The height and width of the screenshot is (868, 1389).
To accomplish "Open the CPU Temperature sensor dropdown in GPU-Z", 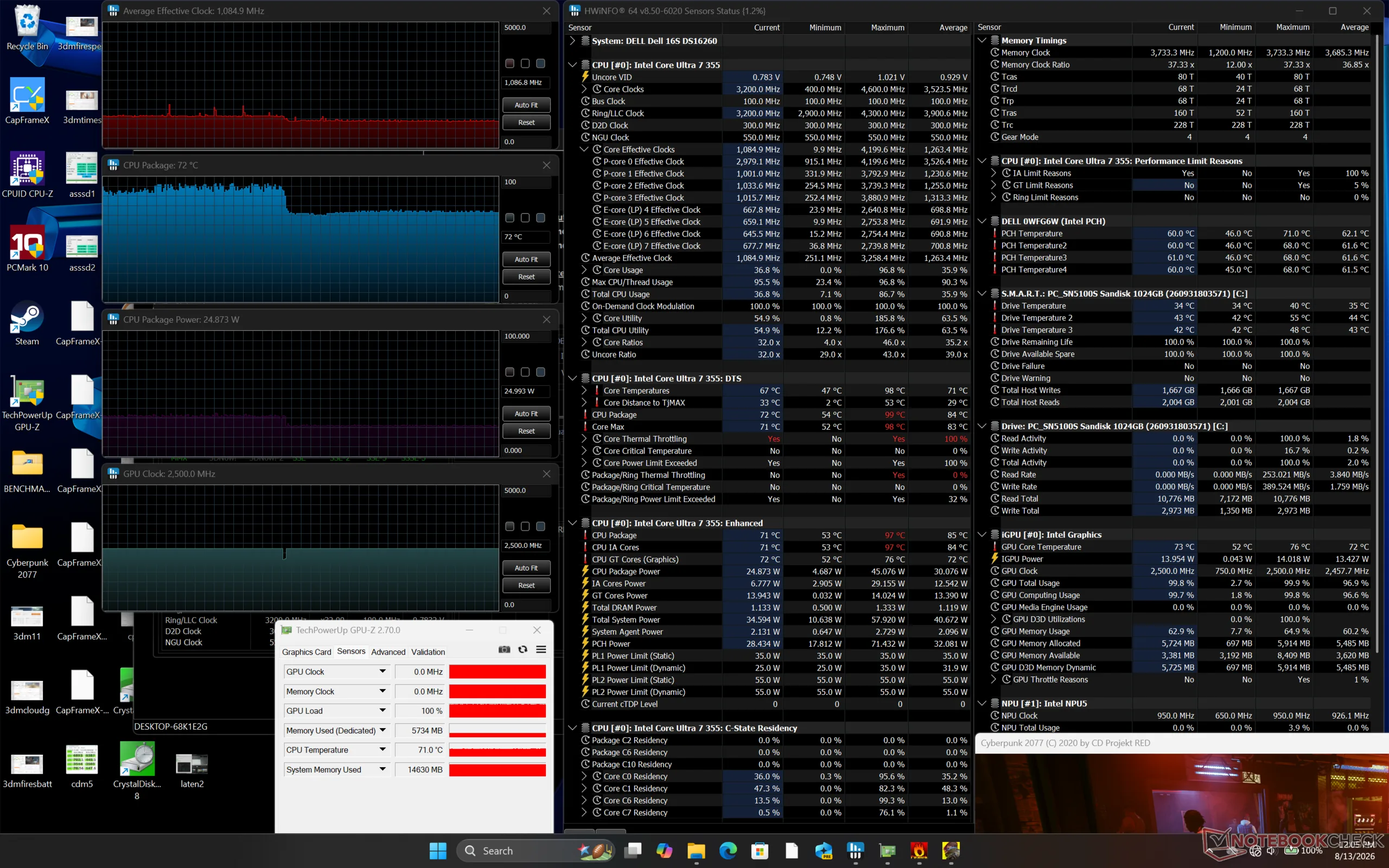I will tap(383, 750).
